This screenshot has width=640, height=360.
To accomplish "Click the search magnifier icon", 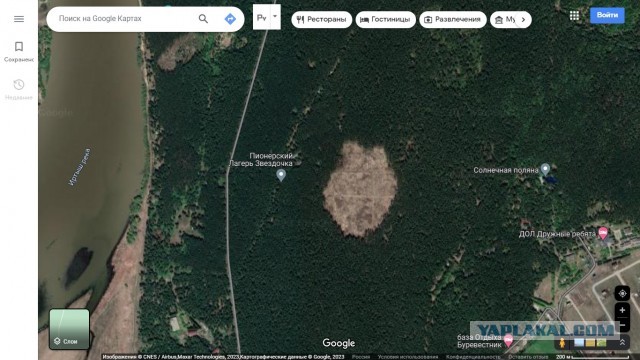I will pyautogui.click(x=203, y=19).
